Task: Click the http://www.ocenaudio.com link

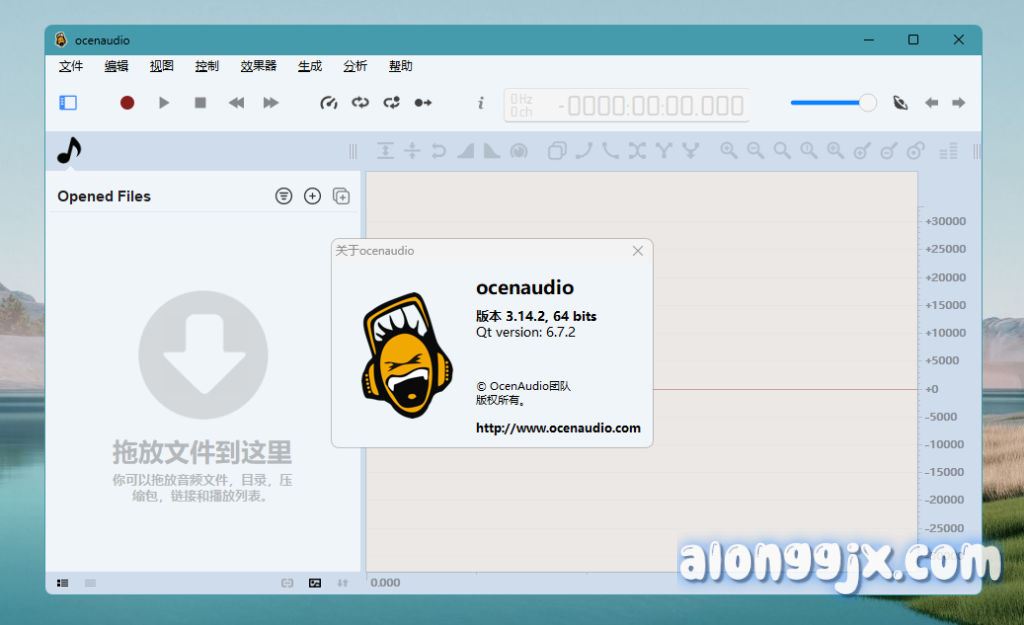Action: [558, 428]
